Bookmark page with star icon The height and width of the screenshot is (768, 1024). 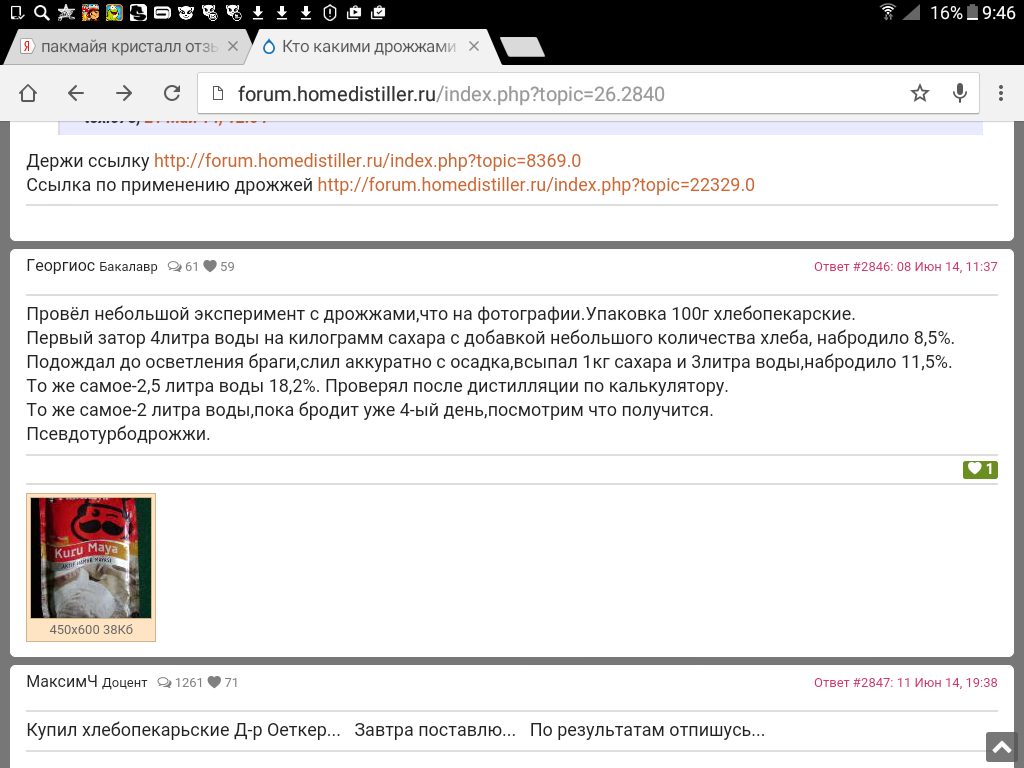coord(920,93)
